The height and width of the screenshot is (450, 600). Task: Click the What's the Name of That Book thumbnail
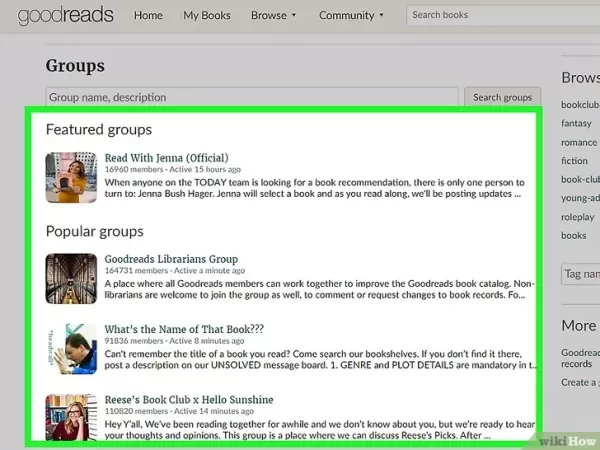click(71, 349)
